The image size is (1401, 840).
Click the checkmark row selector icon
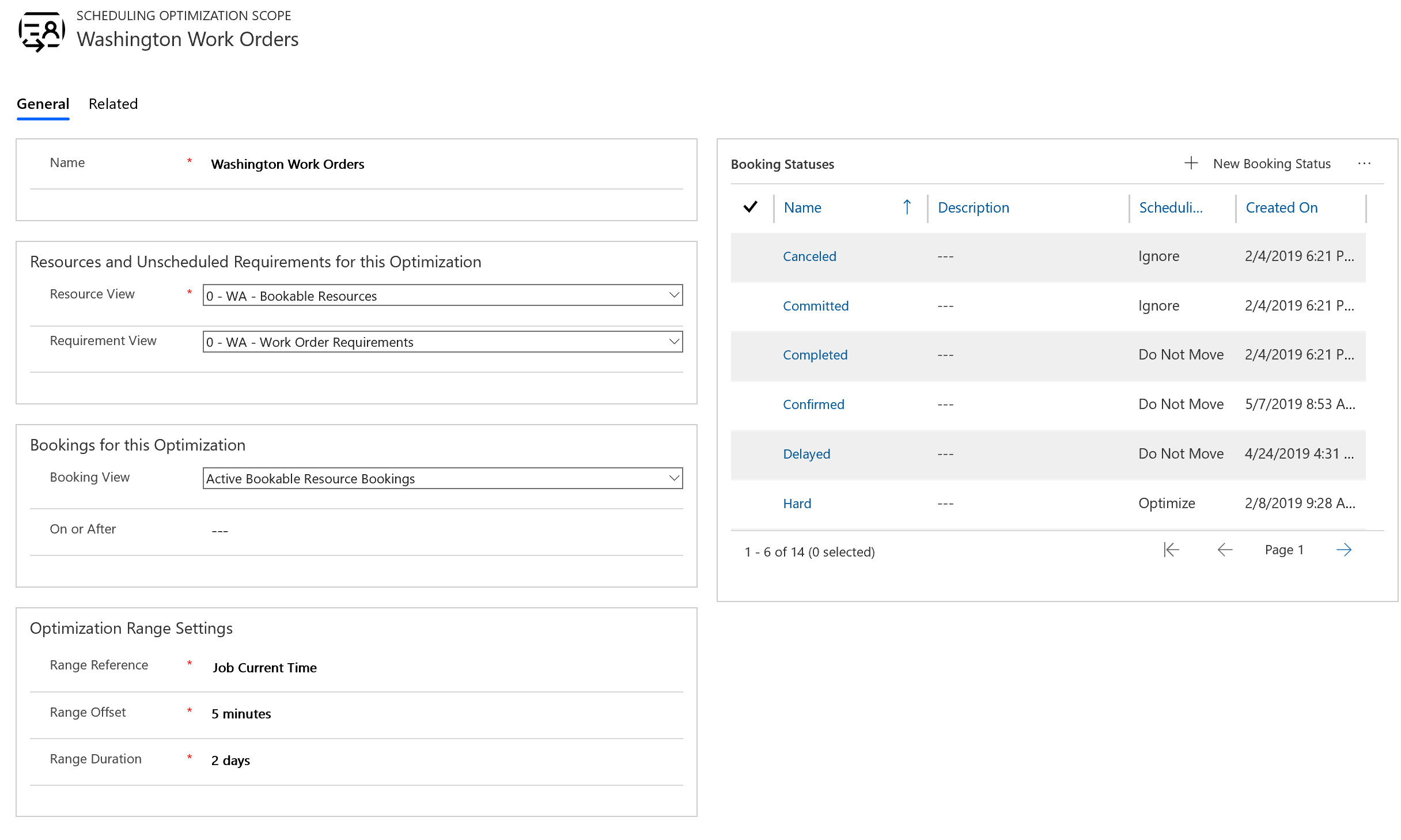click(752, 207)
